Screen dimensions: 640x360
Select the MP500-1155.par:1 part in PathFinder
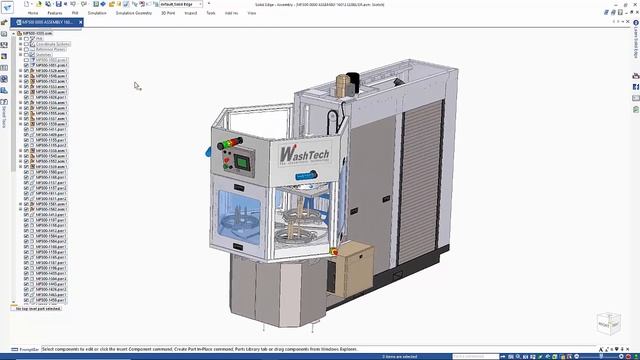click(x=51, y=140)
